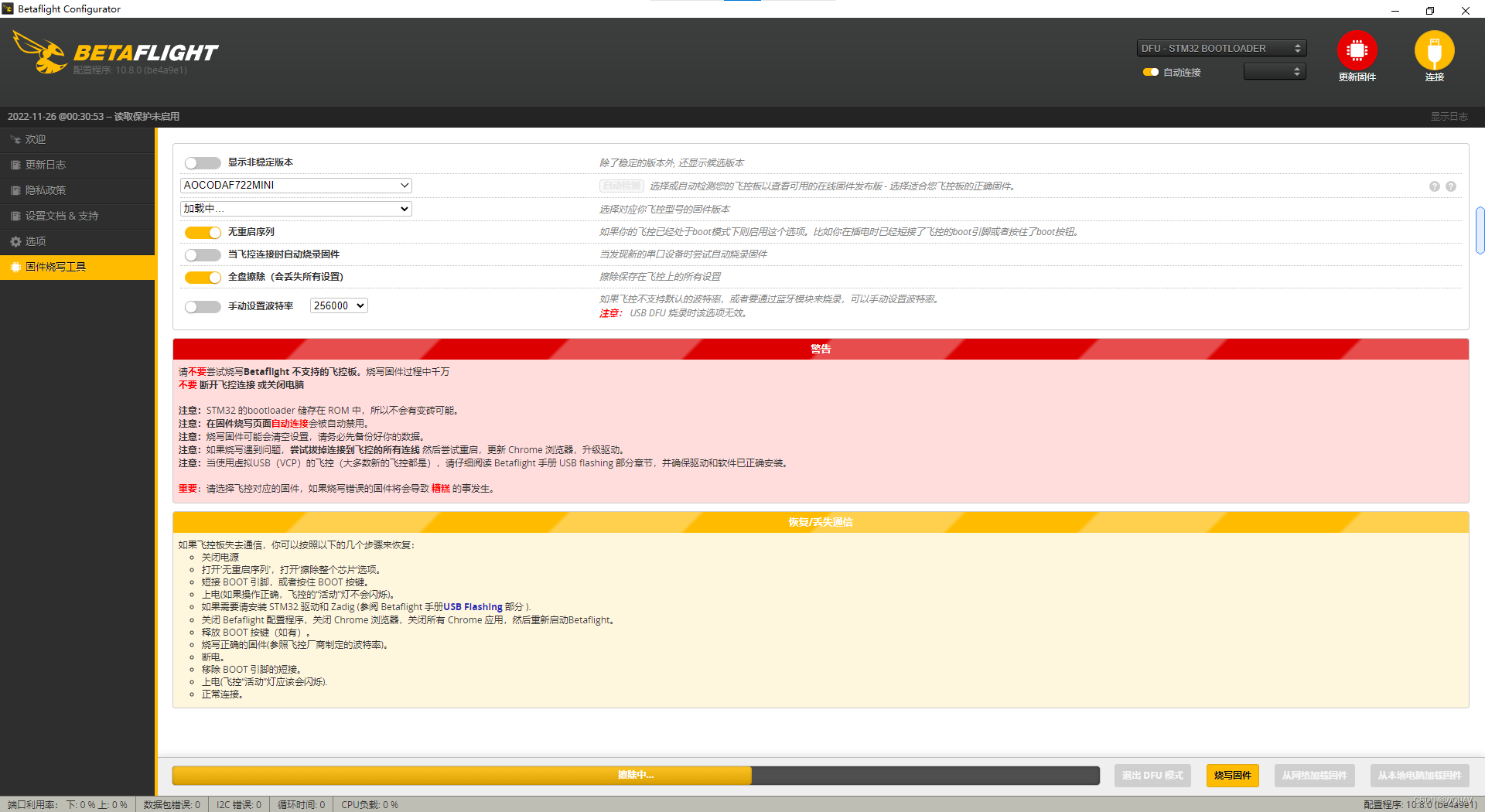Click the vertical scrollbar thumb
The height and width of the screenshot is (812, 1485).
coord(1480,230)
